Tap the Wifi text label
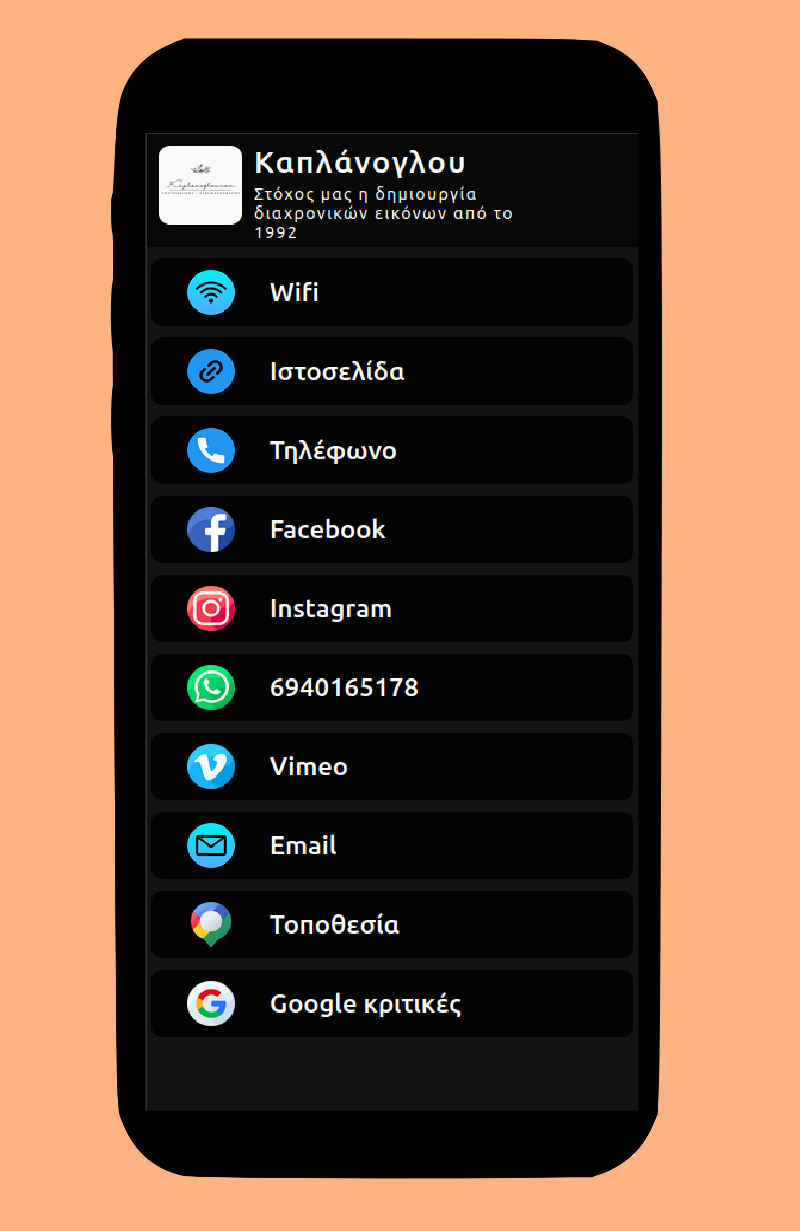 point(294,293)
